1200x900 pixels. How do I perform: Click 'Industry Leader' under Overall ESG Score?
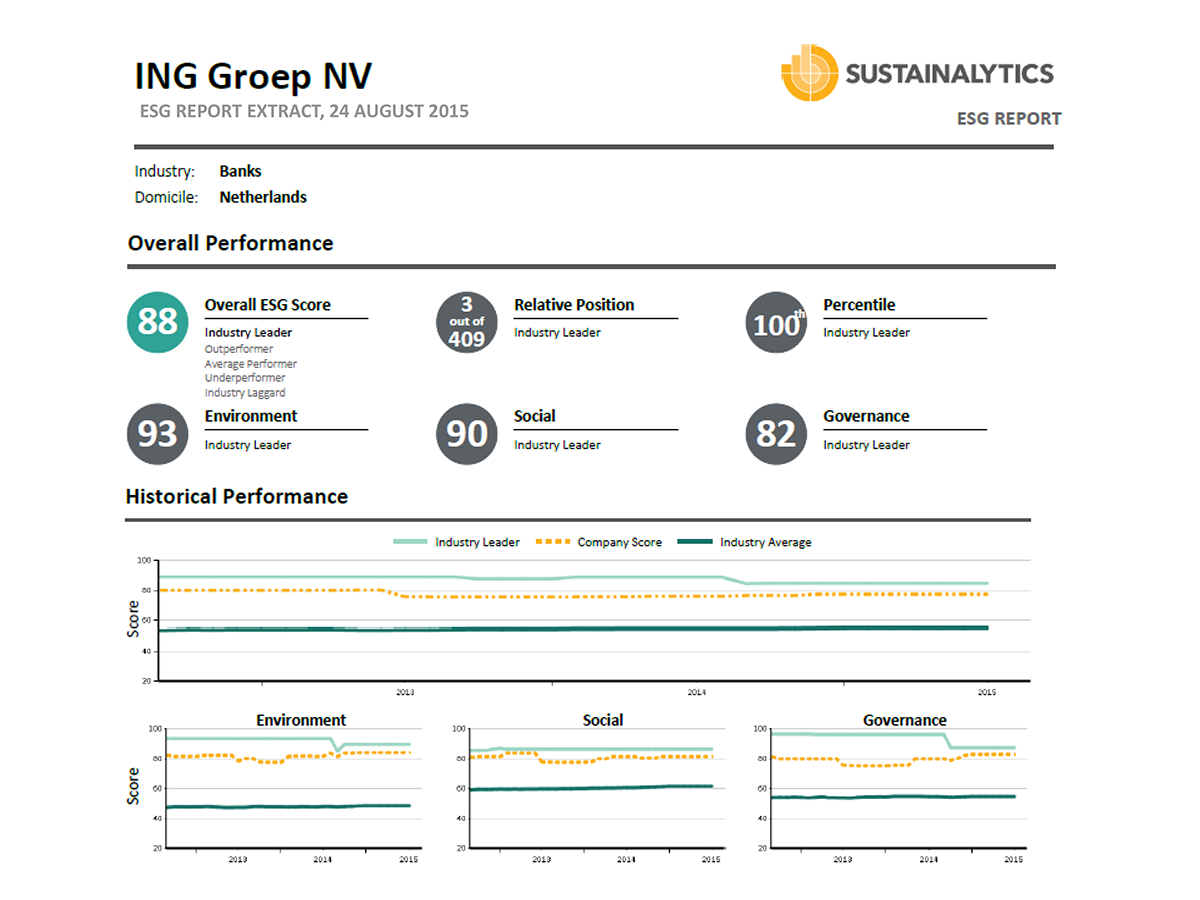[x=249, y=333]
